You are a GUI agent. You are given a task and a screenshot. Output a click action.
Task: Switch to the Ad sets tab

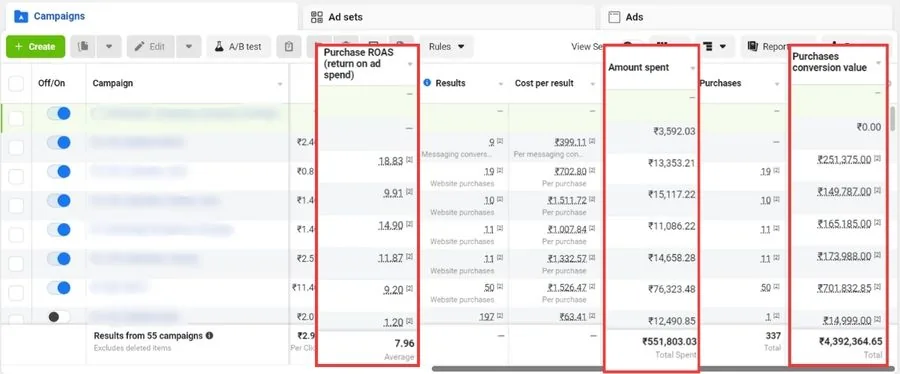point(448,17)
